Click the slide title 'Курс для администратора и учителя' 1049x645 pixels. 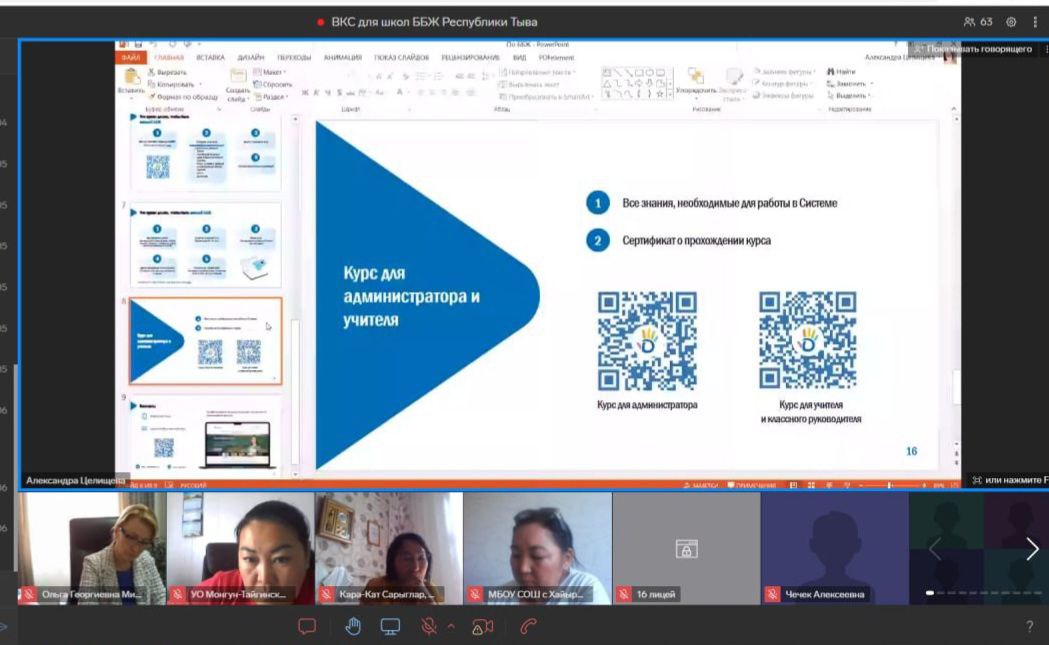click(x=411, y=296)
